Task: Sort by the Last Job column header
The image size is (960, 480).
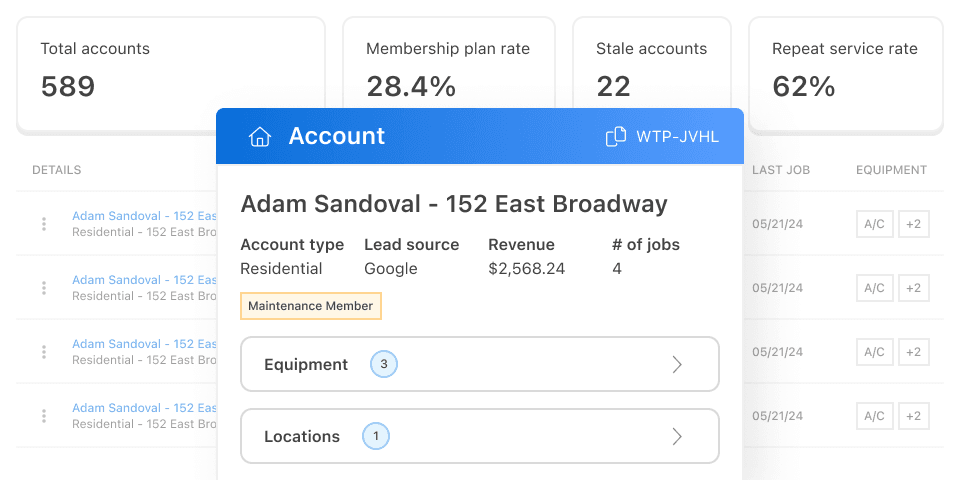Action: tap(781, 170)
